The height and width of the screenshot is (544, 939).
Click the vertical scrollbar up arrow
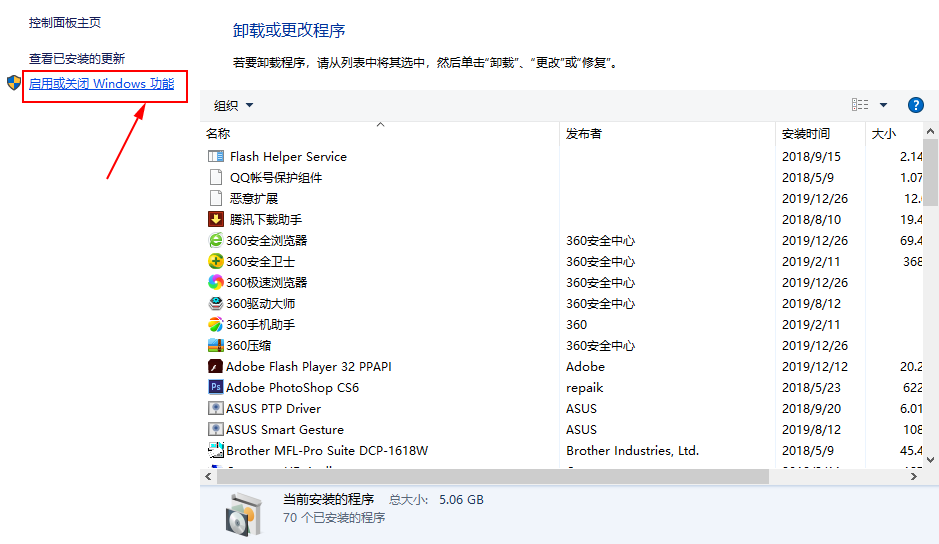click(x=930, y=131)
